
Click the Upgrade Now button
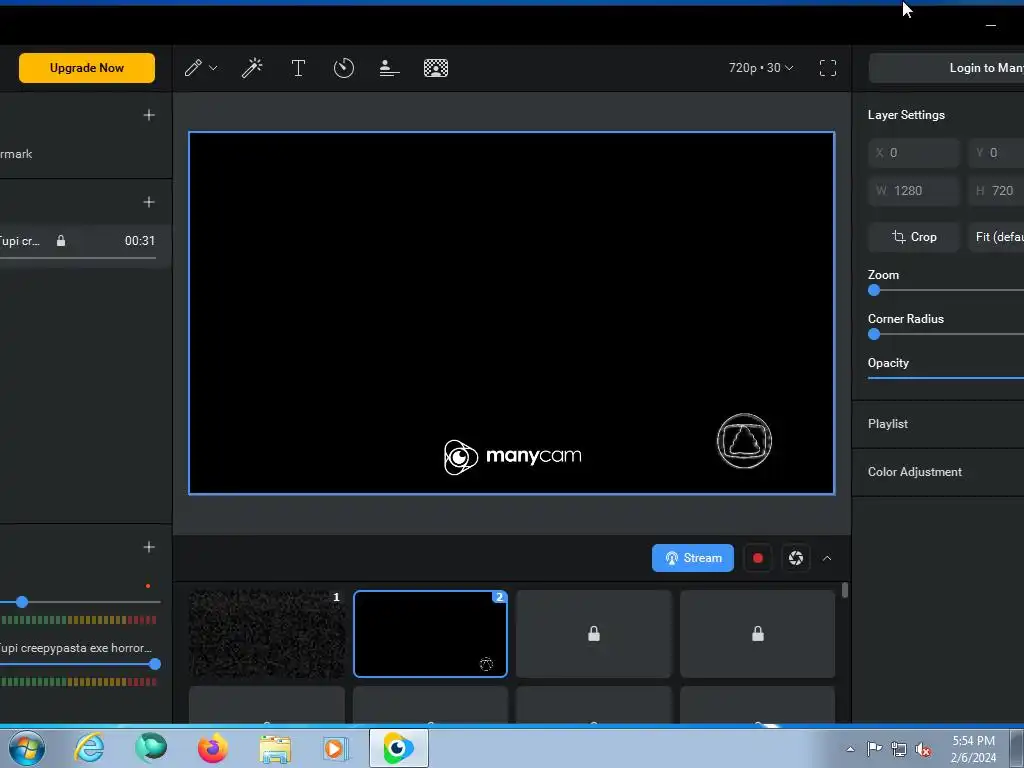(x=87, y=68)
